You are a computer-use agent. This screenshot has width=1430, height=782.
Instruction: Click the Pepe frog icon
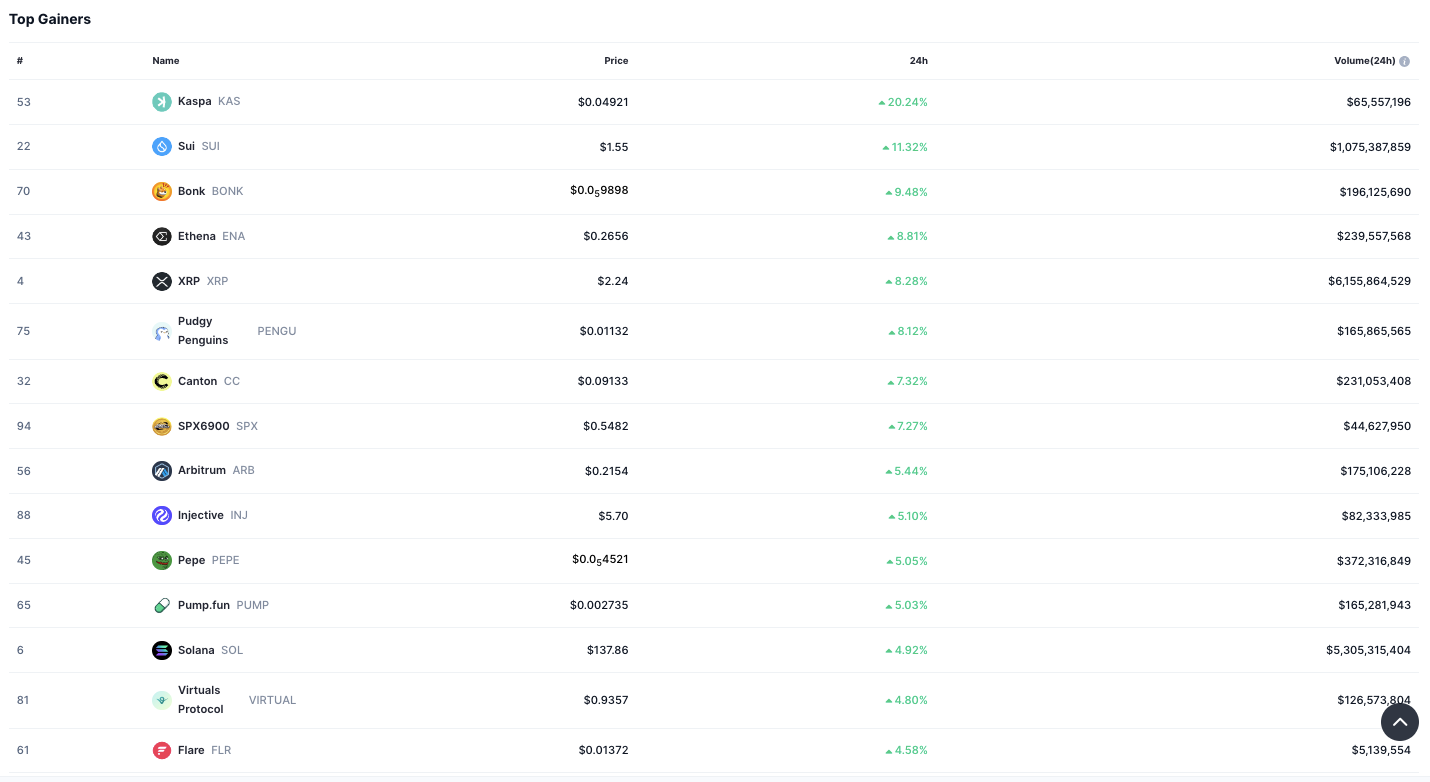162,560
